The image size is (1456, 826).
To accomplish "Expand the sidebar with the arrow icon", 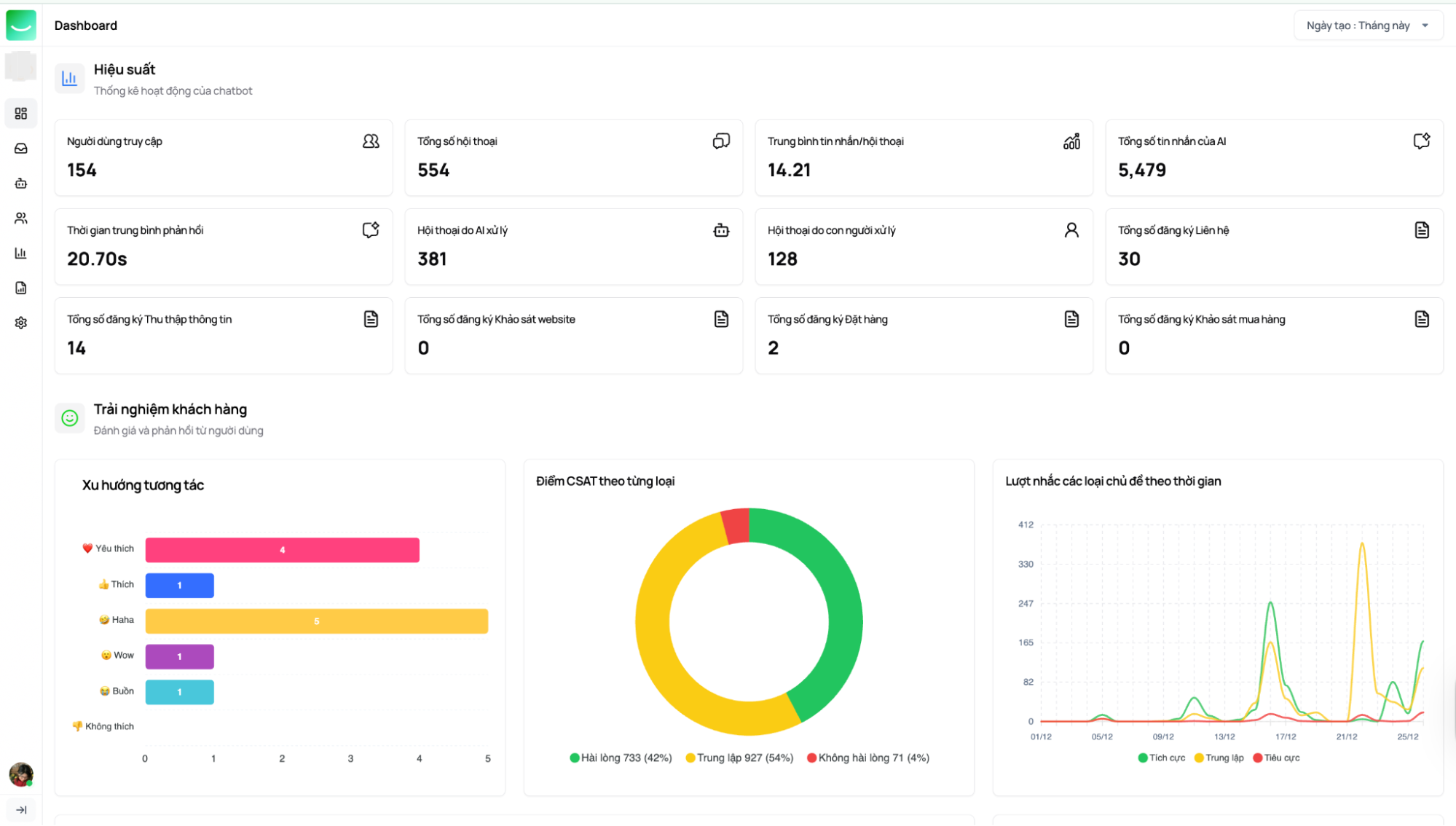I will 21,810.
